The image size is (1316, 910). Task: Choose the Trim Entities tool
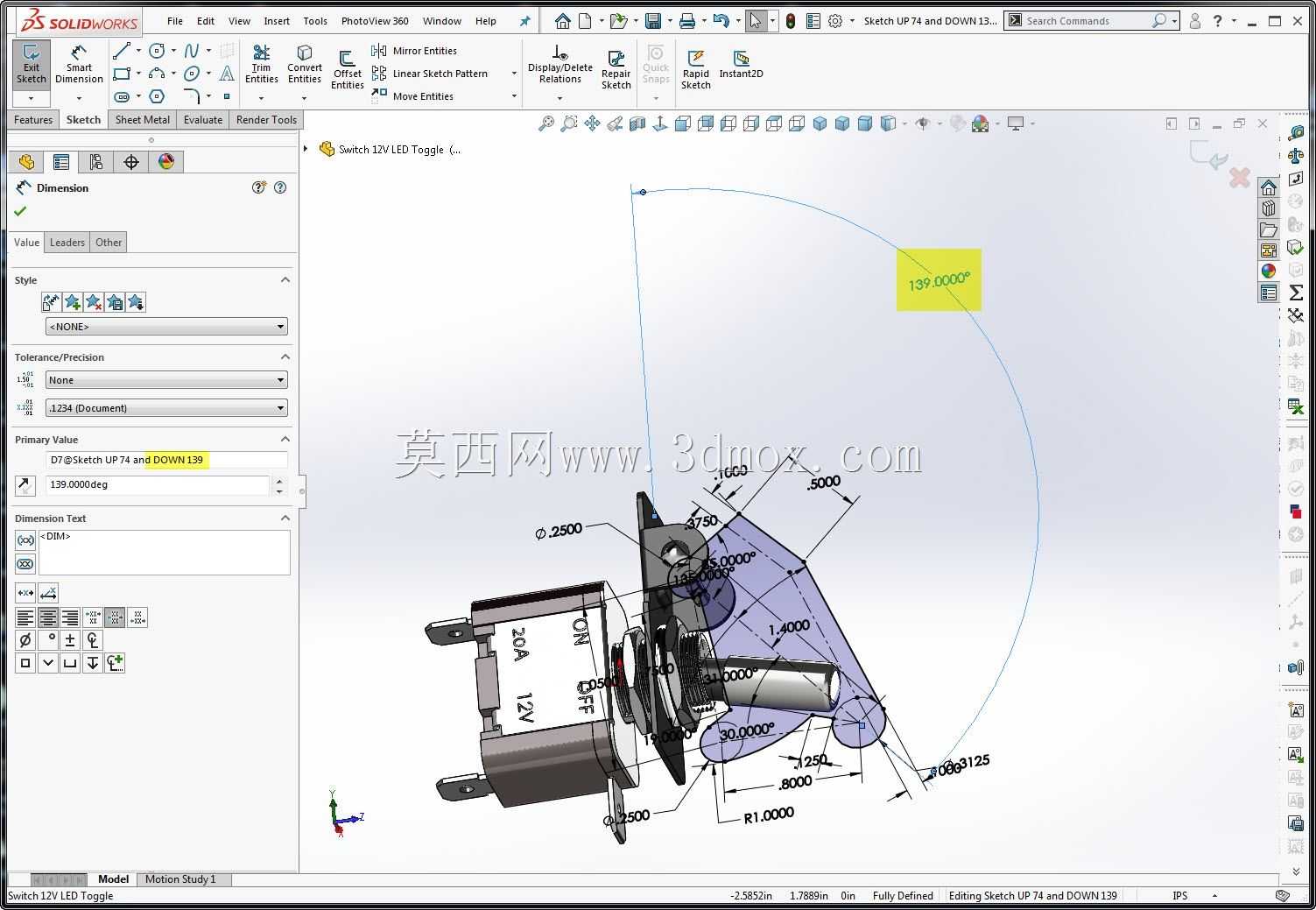click(261, 64)
